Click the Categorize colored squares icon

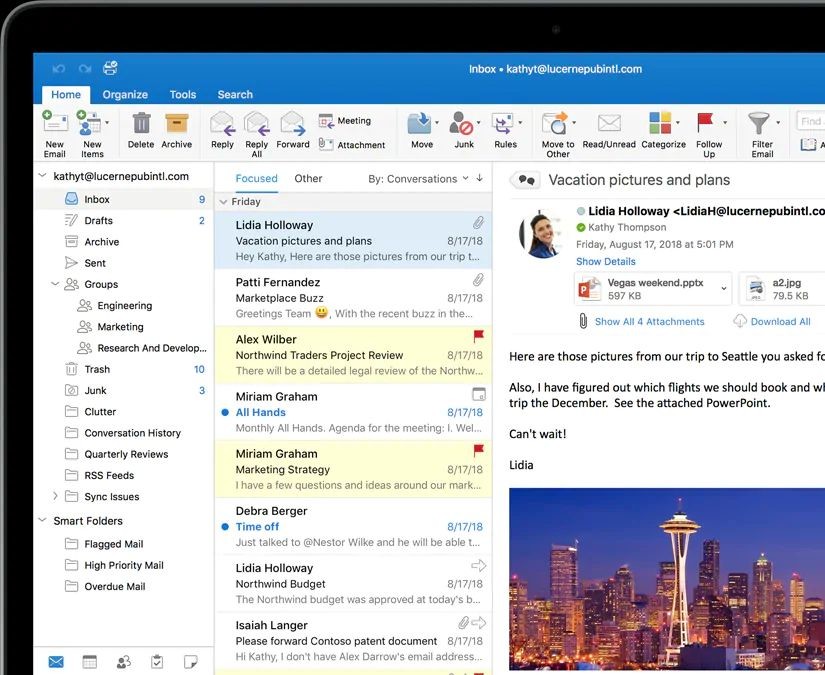(660, 123)
